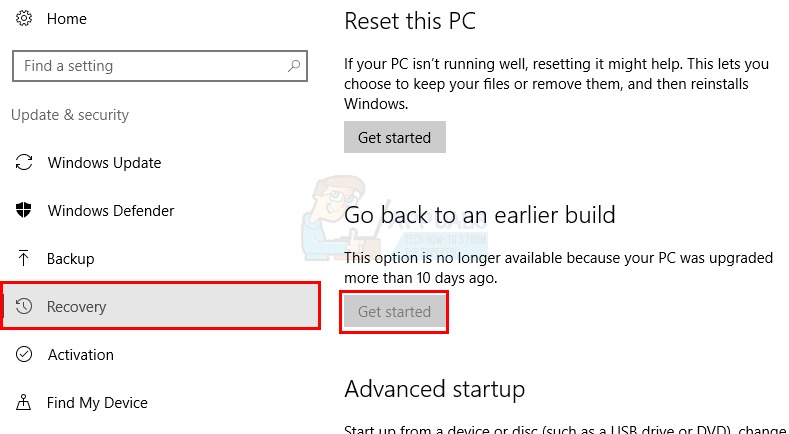The height and width of the screenshot is (434, 789).
Task: Open Find My Device text entry
Action: 97,403
